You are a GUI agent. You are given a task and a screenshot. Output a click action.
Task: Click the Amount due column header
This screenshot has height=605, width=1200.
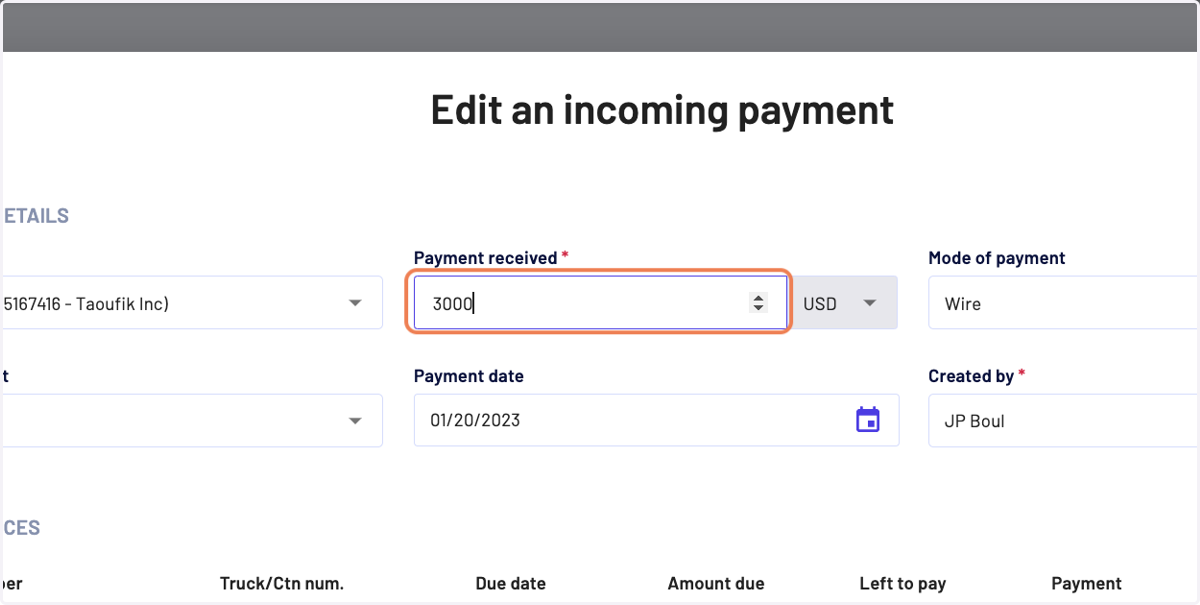[x=716, y=583]
